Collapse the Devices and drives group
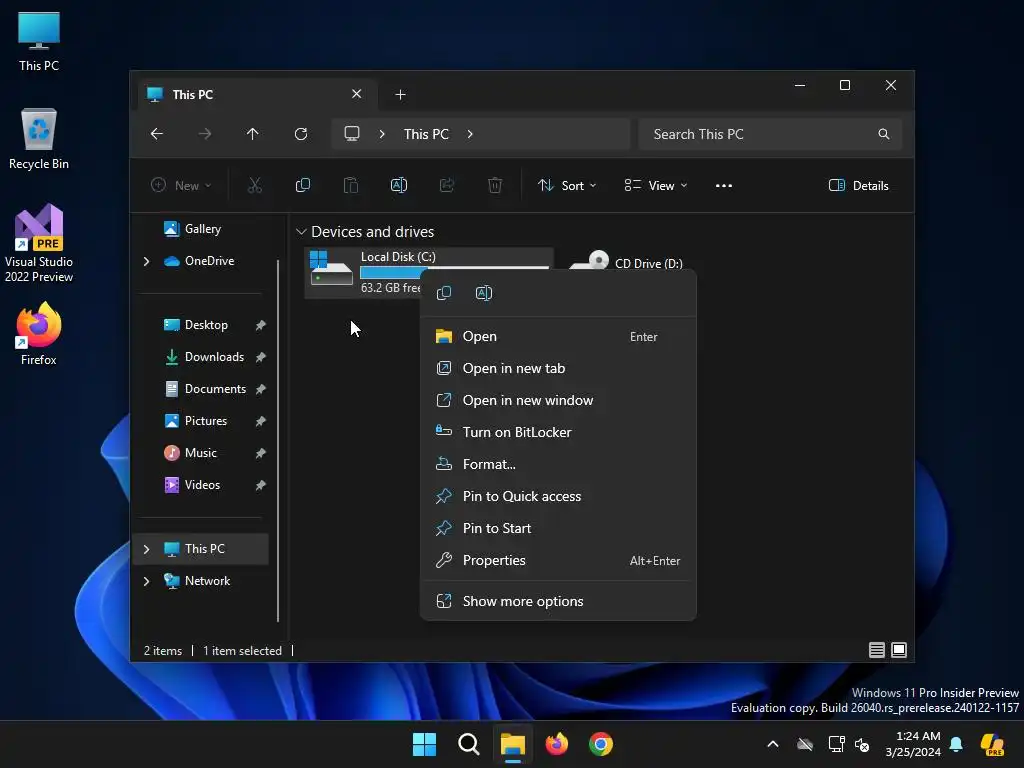The height and width of the screenshot is (768, 1024). 301,232
